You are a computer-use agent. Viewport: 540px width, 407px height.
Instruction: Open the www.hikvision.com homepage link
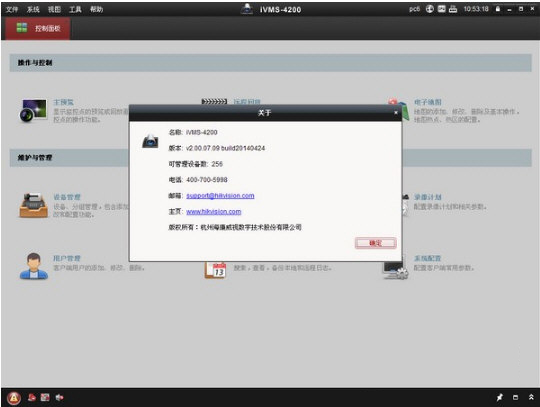[214, 211]
